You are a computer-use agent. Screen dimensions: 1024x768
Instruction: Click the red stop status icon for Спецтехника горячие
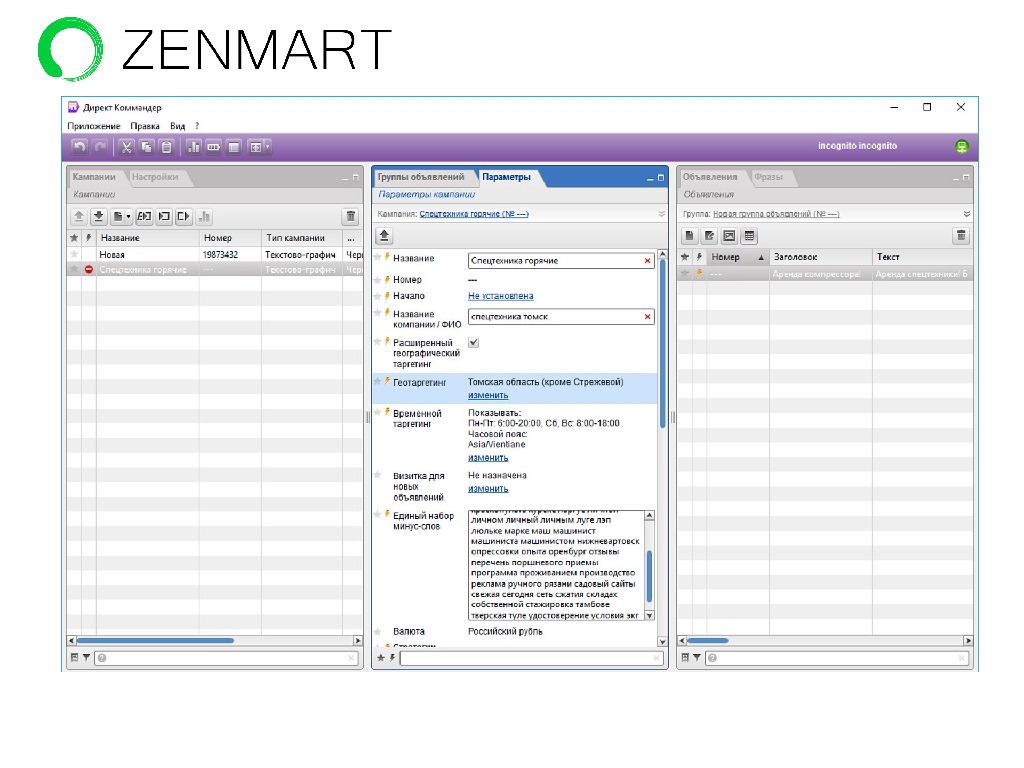(89, 269)
